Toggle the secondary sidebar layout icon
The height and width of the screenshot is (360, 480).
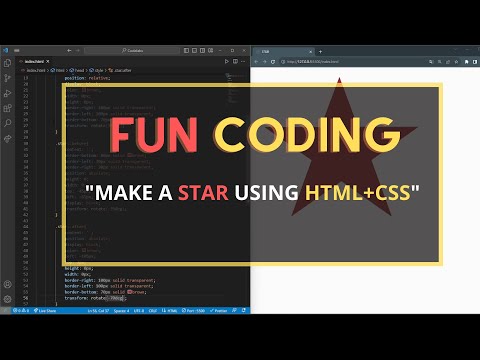pos(202,51)
